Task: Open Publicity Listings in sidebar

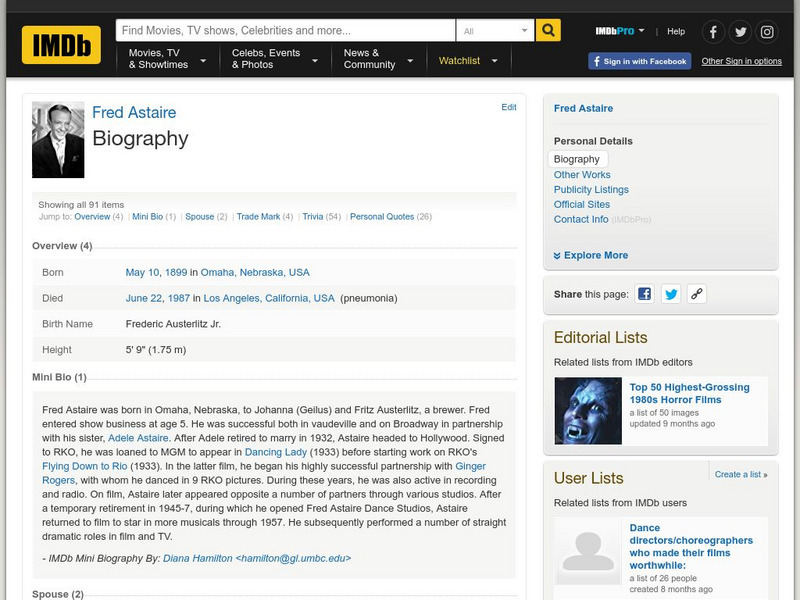Action: (591, 190)
